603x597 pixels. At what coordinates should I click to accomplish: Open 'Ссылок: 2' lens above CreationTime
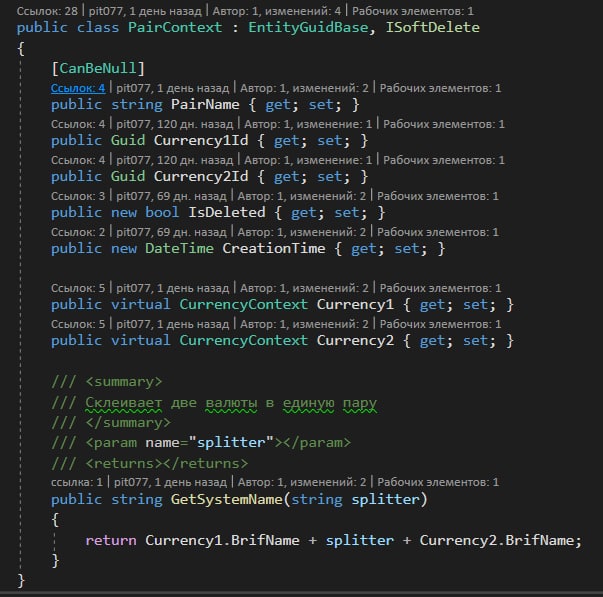[78, 232]
